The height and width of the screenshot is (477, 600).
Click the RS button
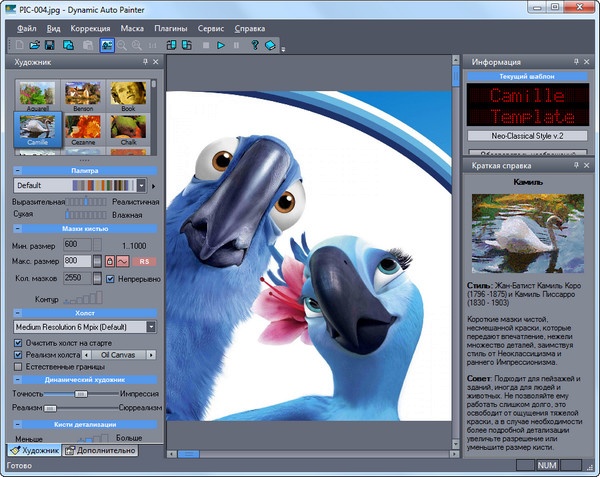(x=145, y=261)
